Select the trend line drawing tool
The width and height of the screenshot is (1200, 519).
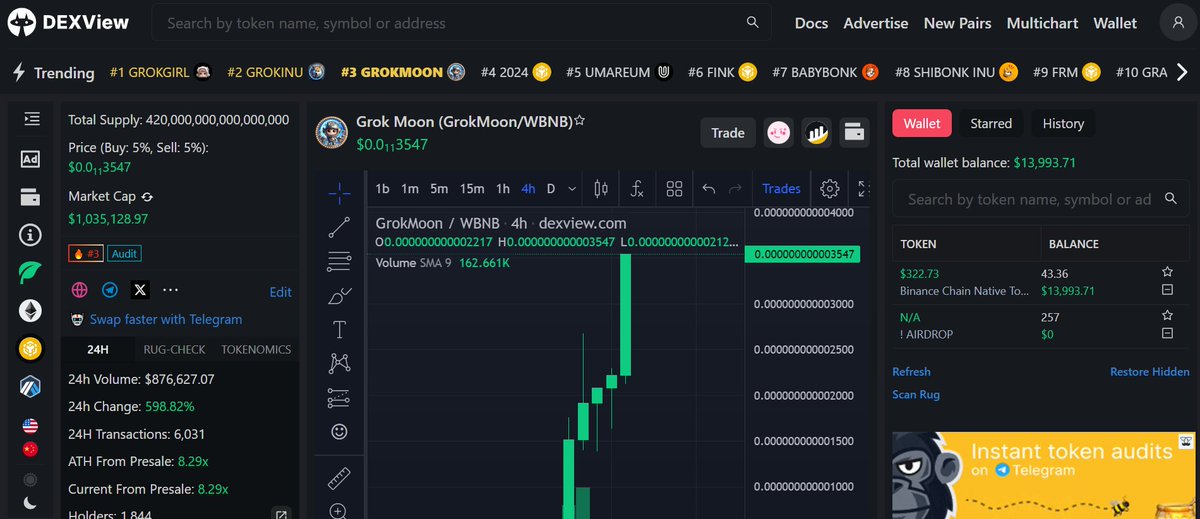[339, 227]
